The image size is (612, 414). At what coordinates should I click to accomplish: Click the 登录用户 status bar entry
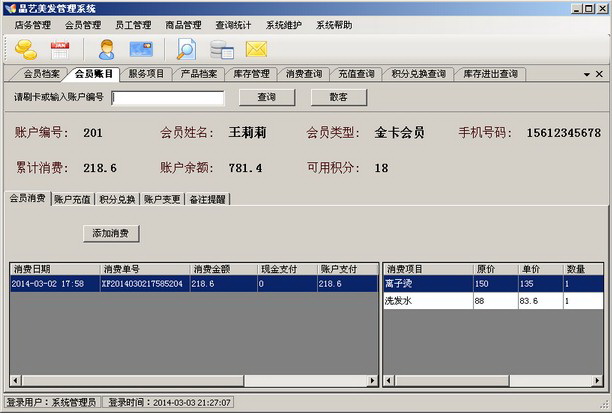pos(52,402)
